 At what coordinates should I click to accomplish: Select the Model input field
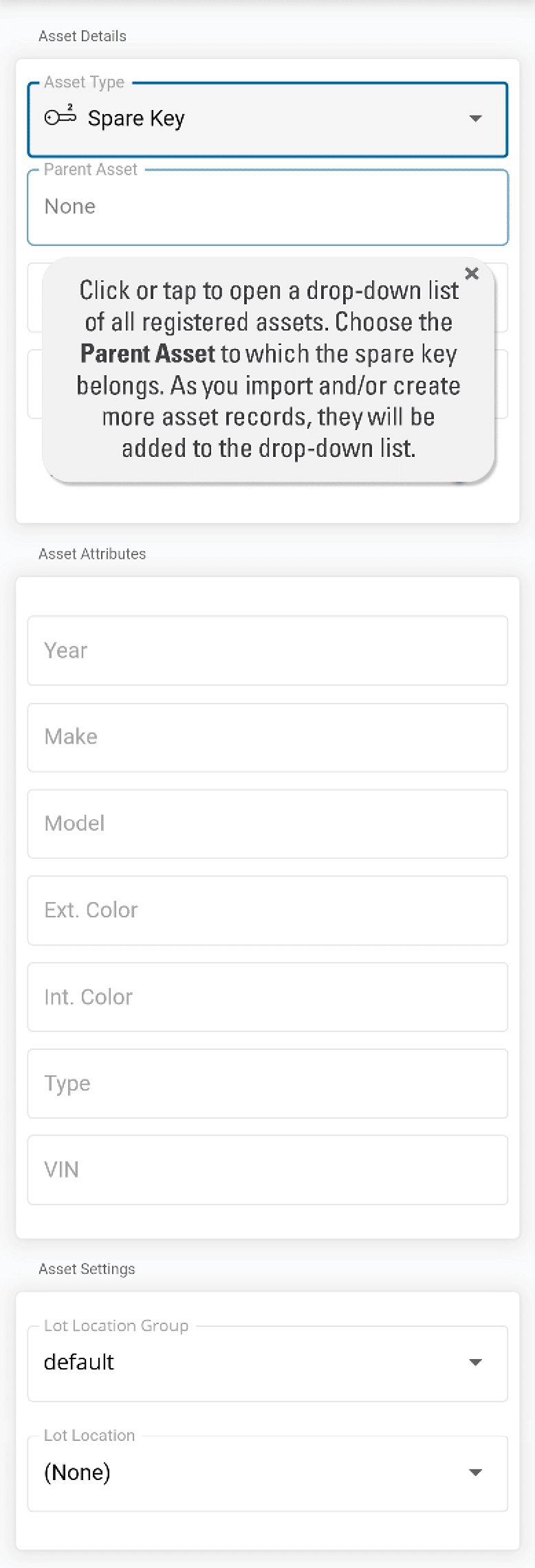click(x=267, y=824)
